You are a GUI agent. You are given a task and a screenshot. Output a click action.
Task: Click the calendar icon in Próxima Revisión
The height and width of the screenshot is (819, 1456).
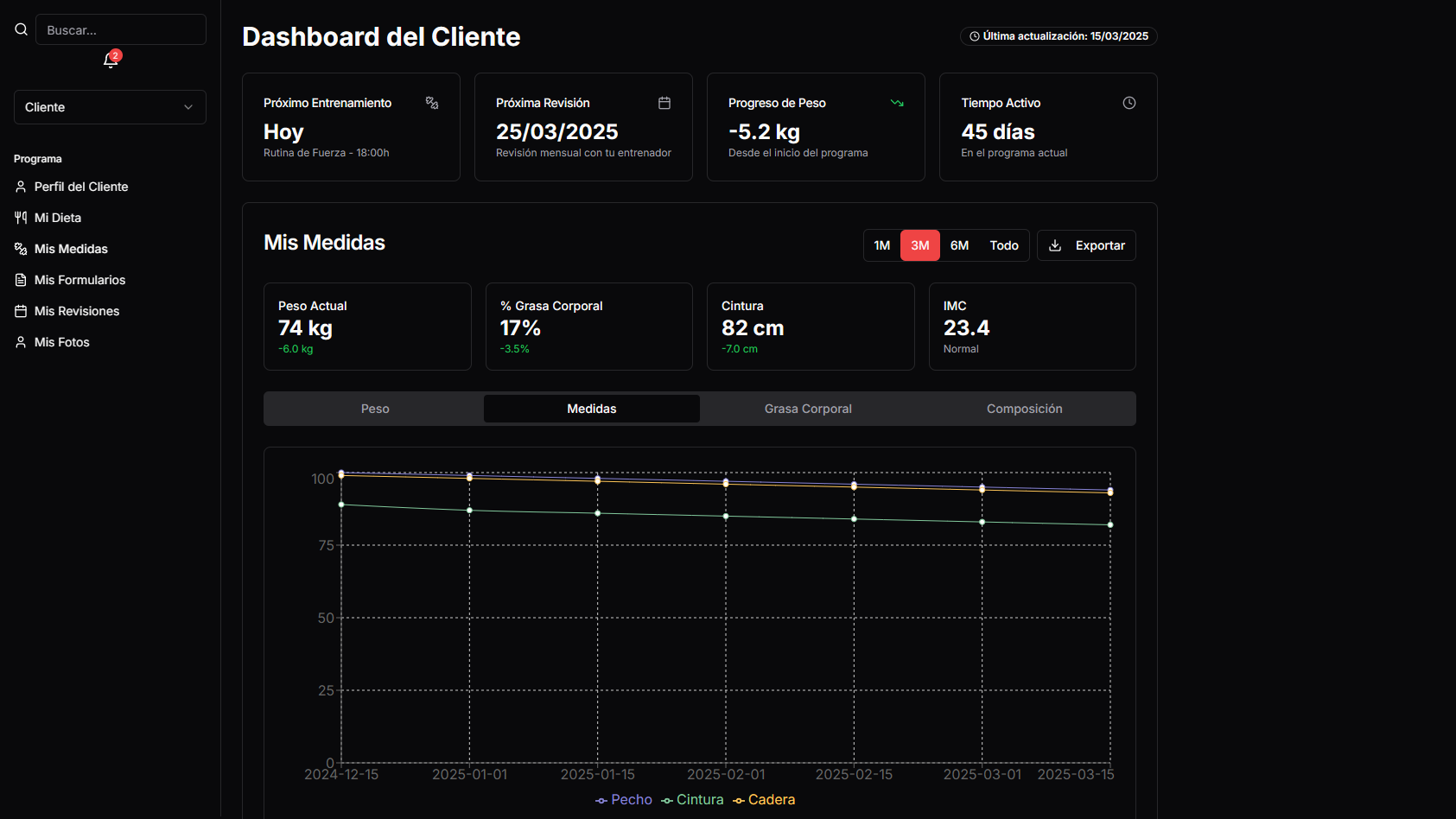pos(664,103)
